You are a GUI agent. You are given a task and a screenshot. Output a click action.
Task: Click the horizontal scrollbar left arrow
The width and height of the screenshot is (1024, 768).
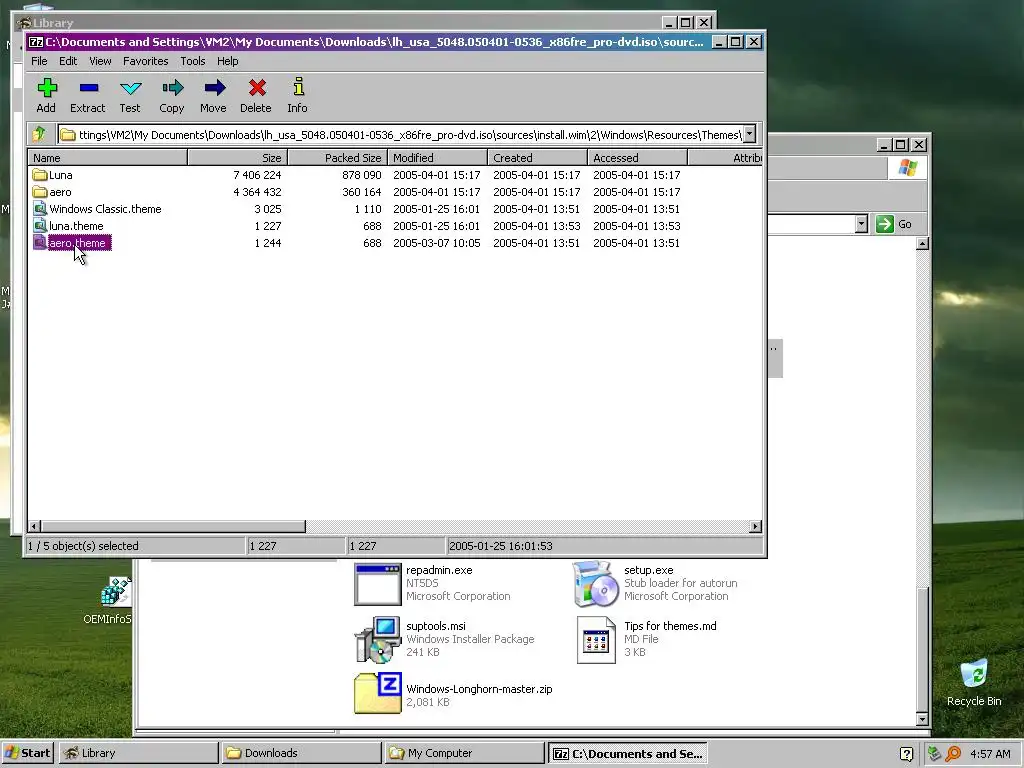click(35, 526)
